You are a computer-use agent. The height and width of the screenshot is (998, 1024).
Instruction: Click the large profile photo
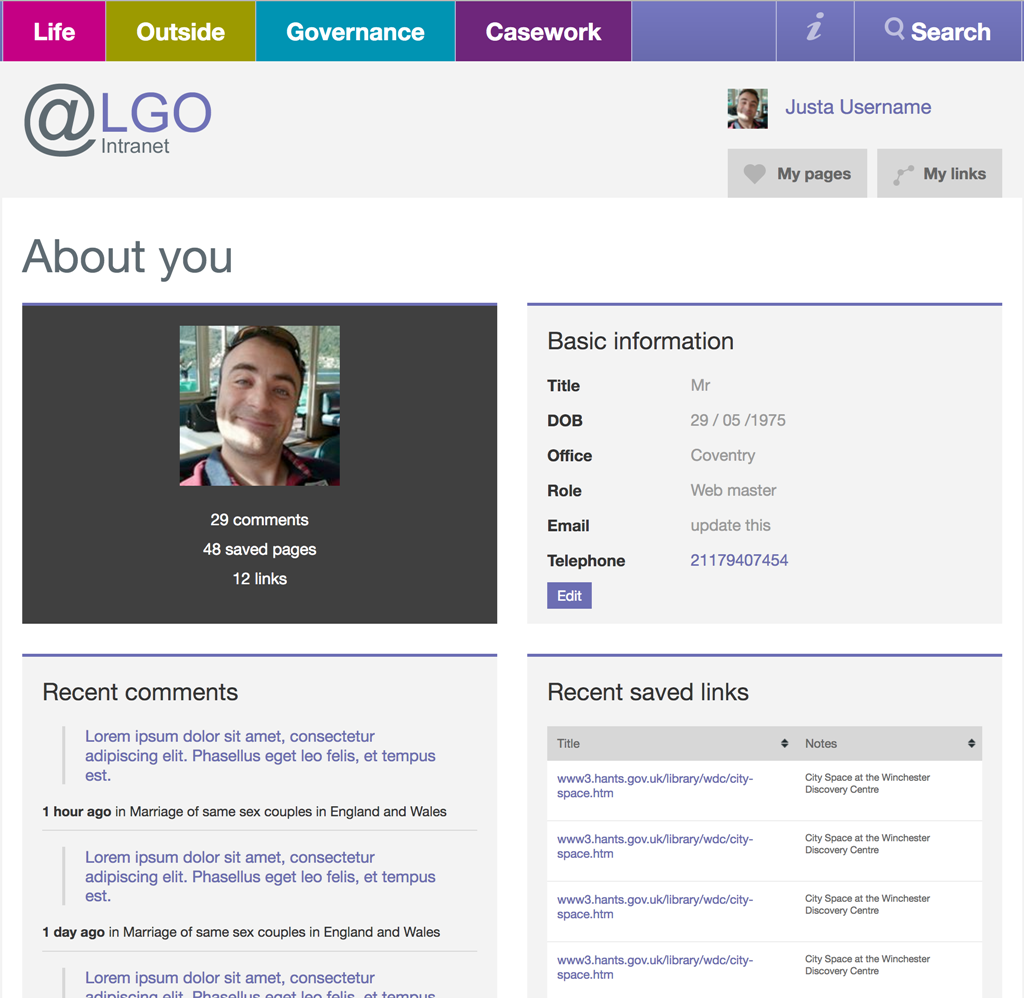[260, 405]
